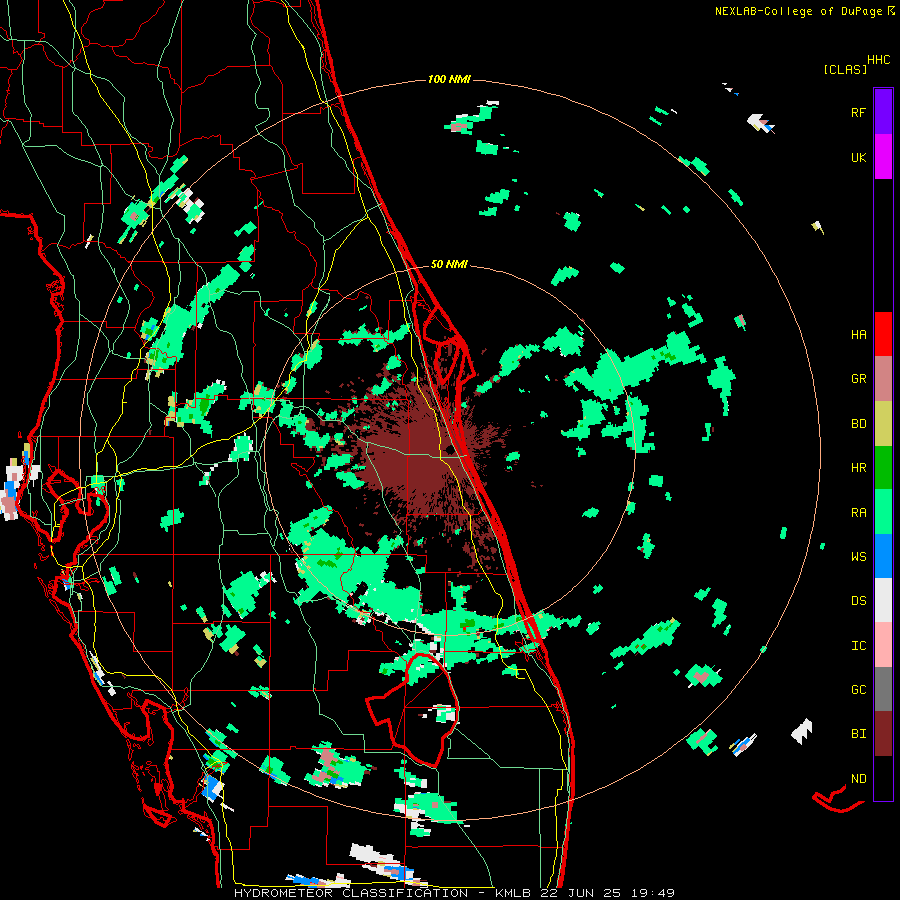Click the NEXLAB-College of DuPage credit
This screenshot has height=900, width=900.
pos(805,11)
